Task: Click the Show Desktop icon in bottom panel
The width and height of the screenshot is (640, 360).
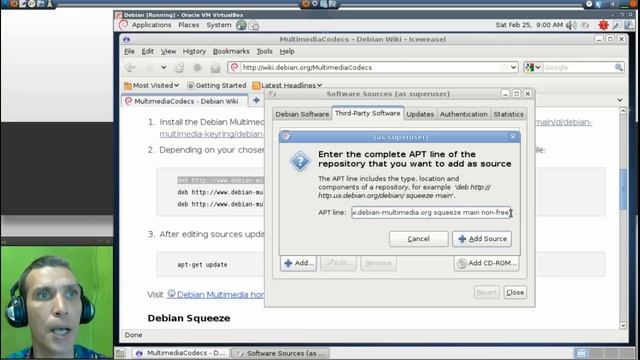Action: coord(120,353)
